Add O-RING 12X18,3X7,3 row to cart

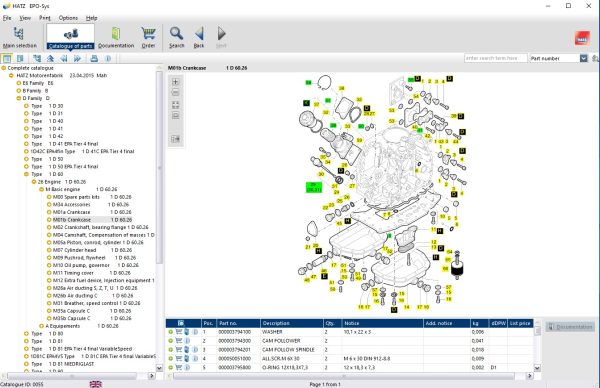pos(179,367)
